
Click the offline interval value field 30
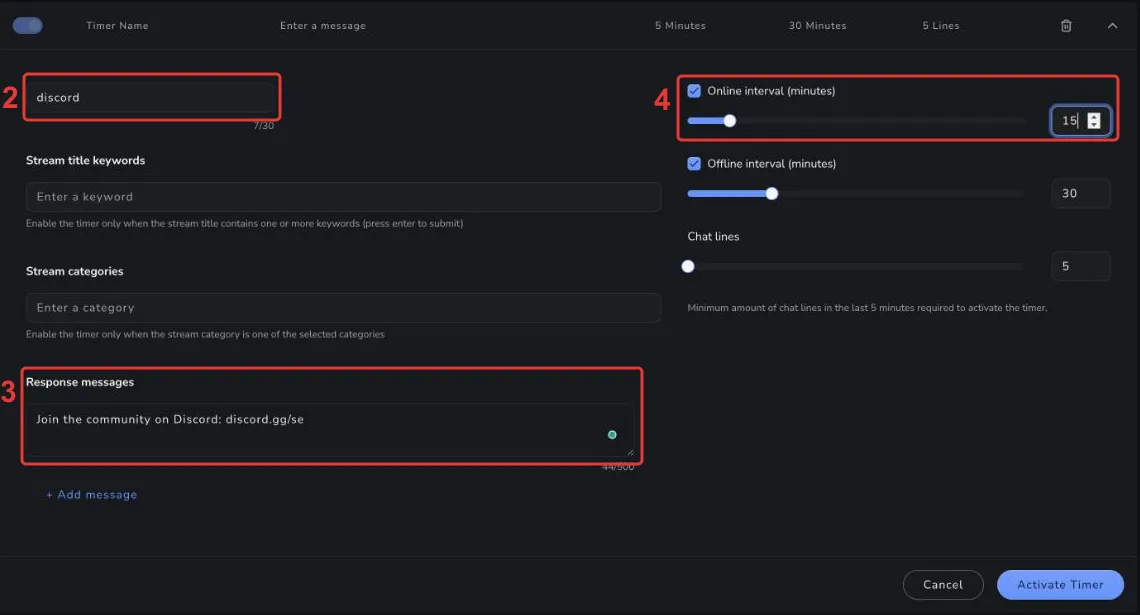pos(1080,193)
